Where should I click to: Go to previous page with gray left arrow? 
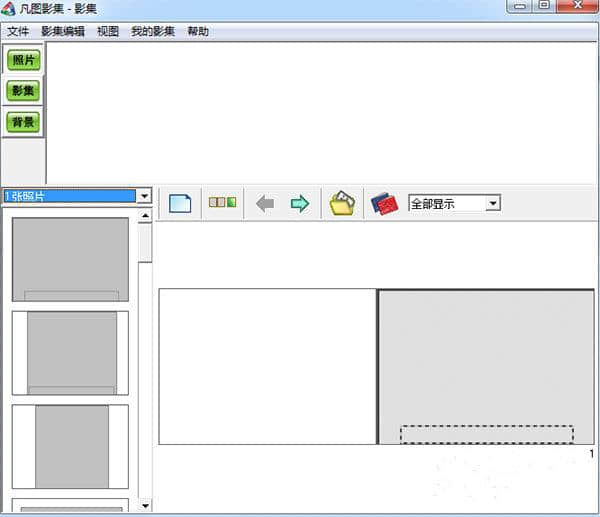[x=265, y=204]
